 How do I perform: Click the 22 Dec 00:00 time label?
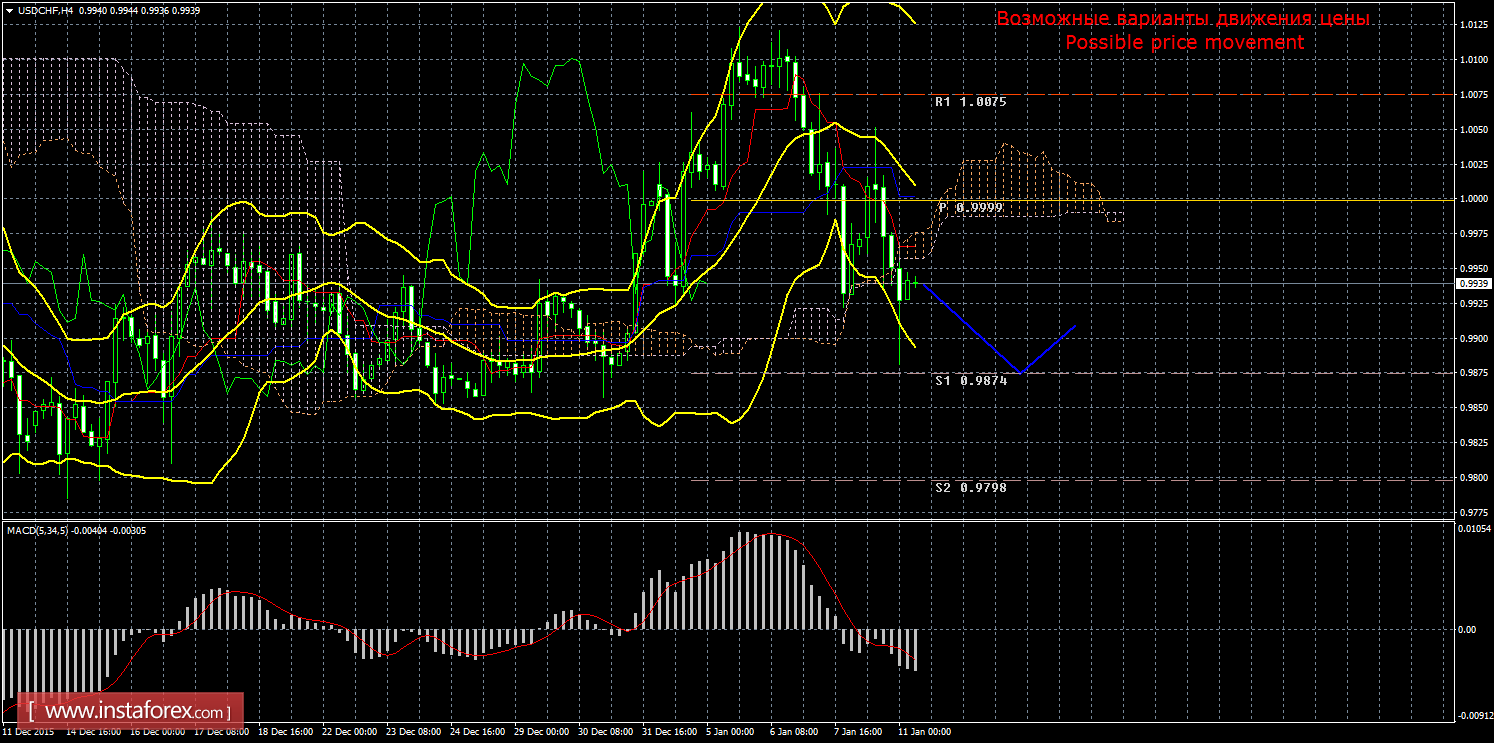tap(348, 732)
